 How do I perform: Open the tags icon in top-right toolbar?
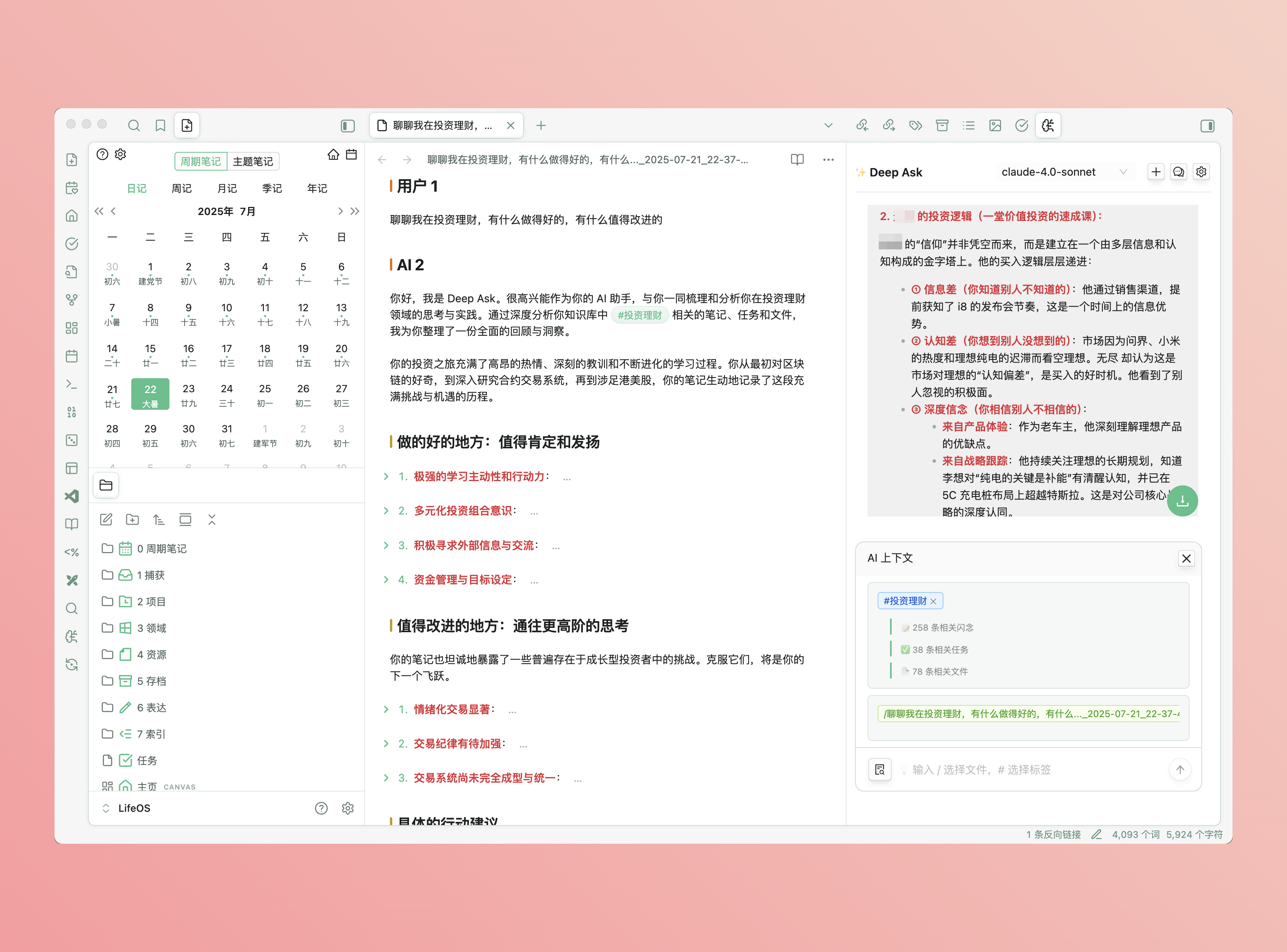click(915, 126)
